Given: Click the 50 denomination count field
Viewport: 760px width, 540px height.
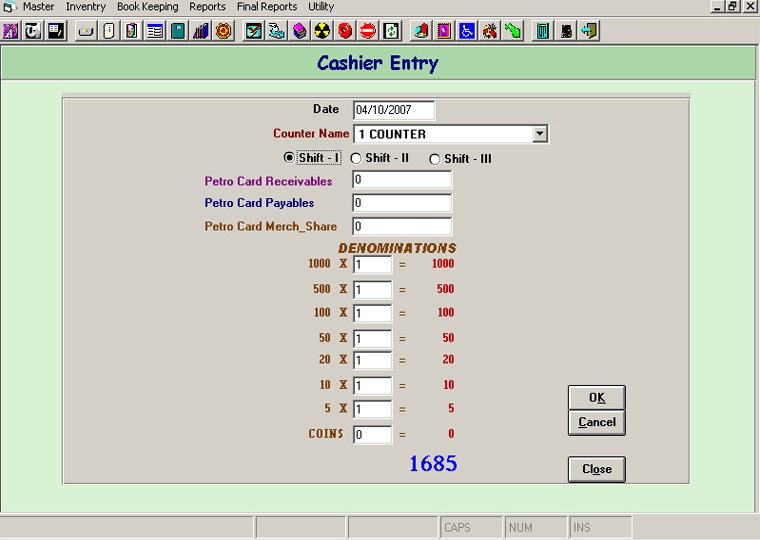Looking at the screenshot, I should pos(372,338).
